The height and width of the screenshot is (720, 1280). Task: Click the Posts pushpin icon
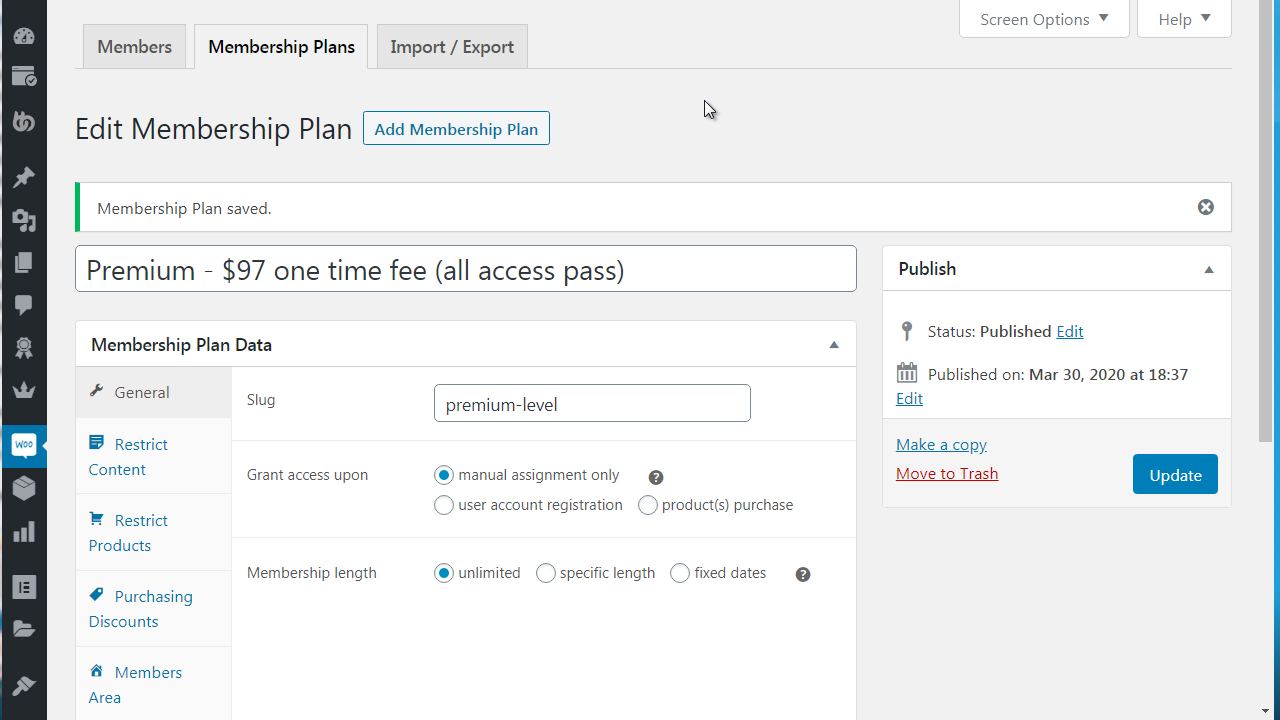23,177
